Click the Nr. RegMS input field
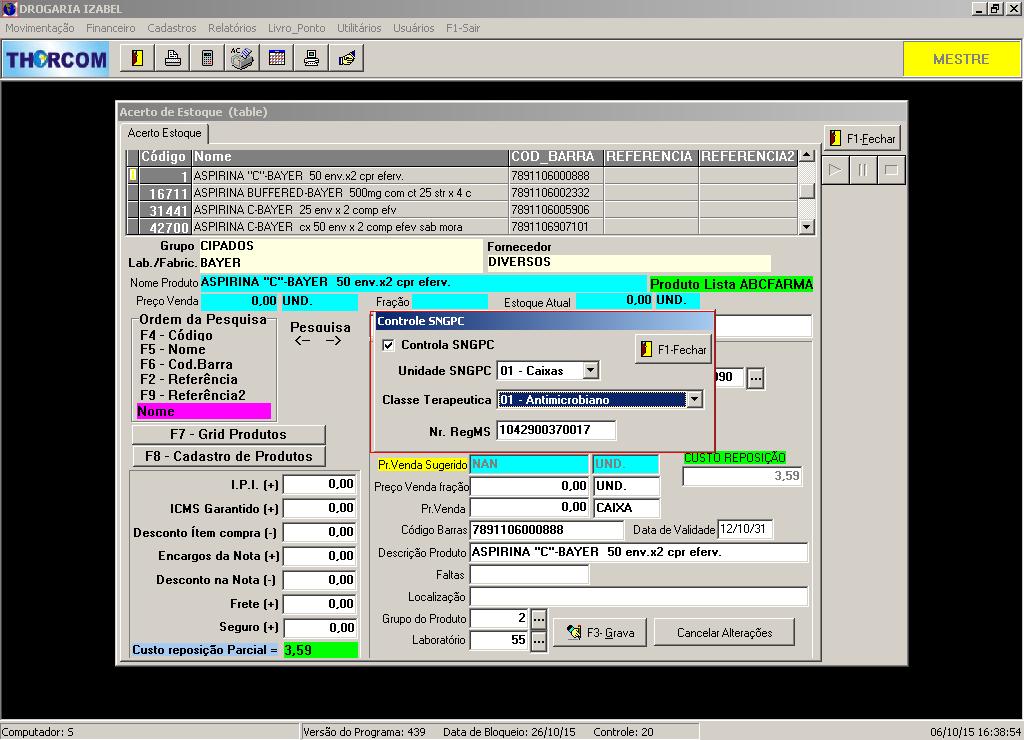 (x=556, y=430)
